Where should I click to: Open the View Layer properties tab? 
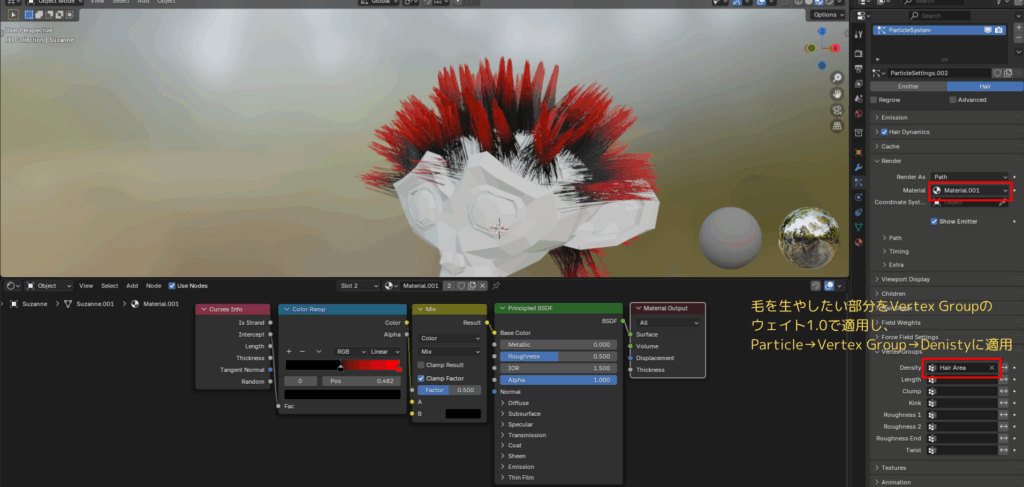pyautogui.click(x=859, y=84)
